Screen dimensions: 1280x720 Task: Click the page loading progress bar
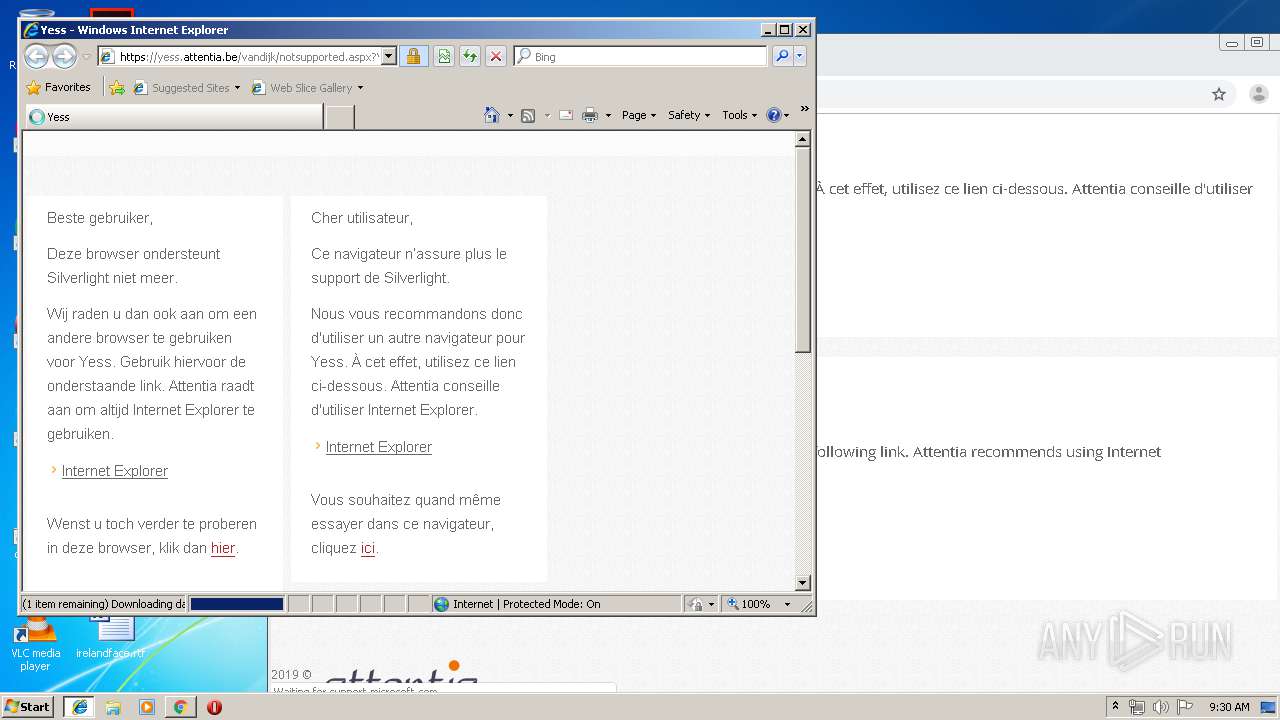click(x=237, y=604)
